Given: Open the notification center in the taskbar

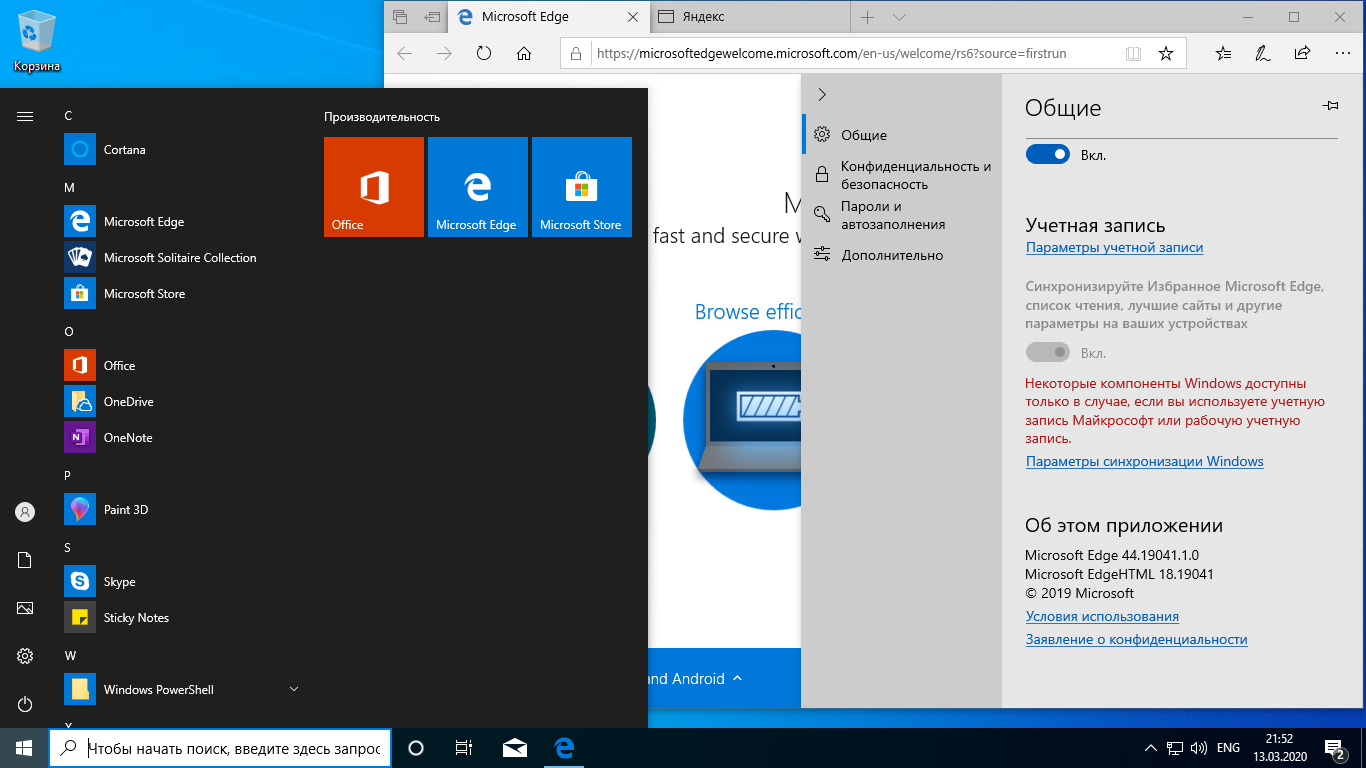Looking at the screenshot, I should tap(1335, 747).
